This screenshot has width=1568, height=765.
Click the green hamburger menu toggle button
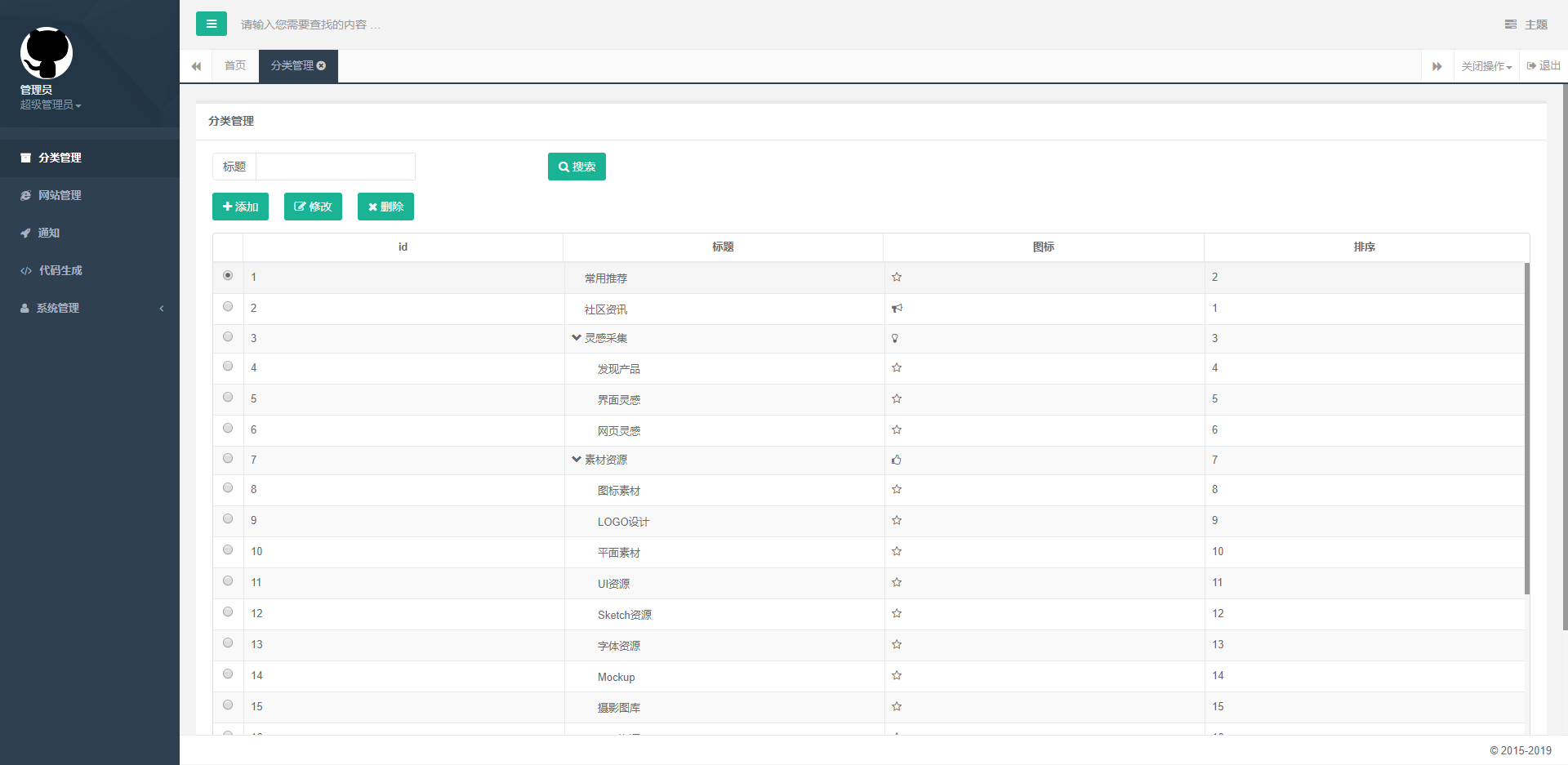coord(211,24)
